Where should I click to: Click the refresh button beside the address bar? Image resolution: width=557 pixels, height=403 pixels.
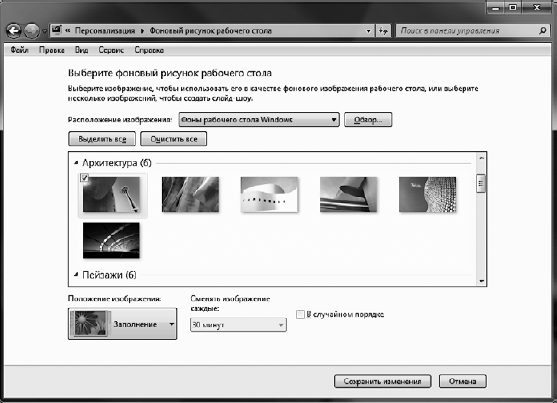coord(383,31)
